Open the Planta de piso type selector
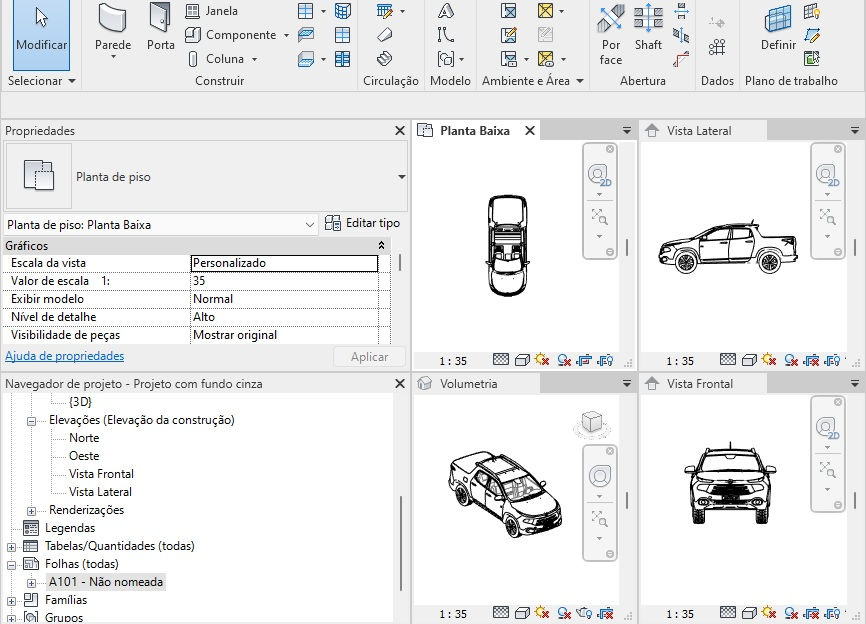The height and width of the screenshot is (624, 866). 402,177
